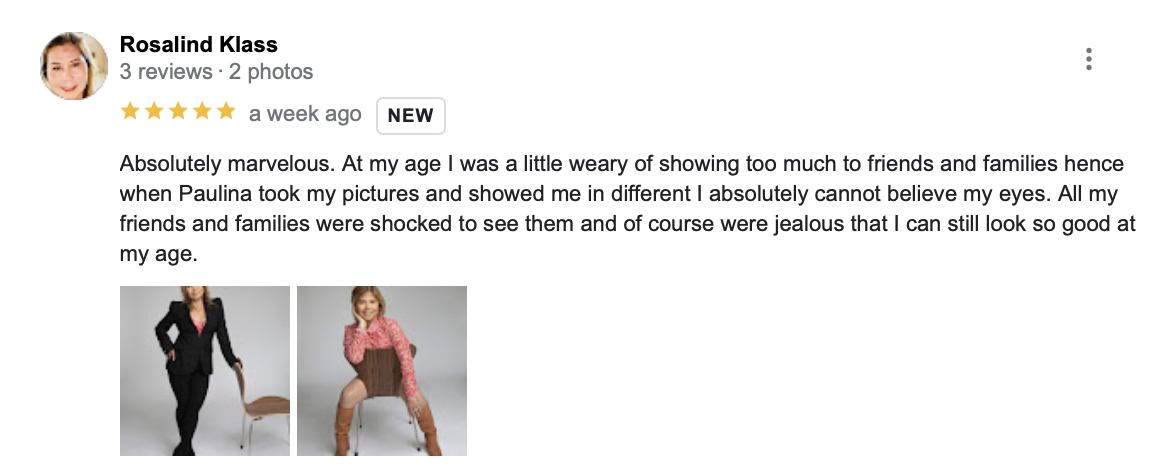Click the last line of the review text
This screenshot has height=476, width=1168.
(159, 254)
